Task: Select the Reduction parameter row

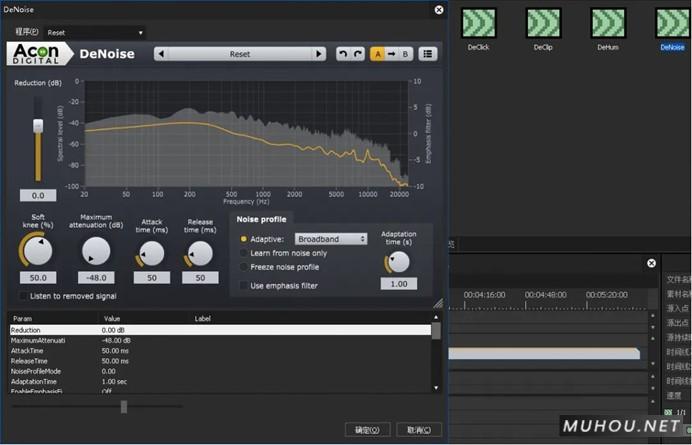Action: pos(220,330)
